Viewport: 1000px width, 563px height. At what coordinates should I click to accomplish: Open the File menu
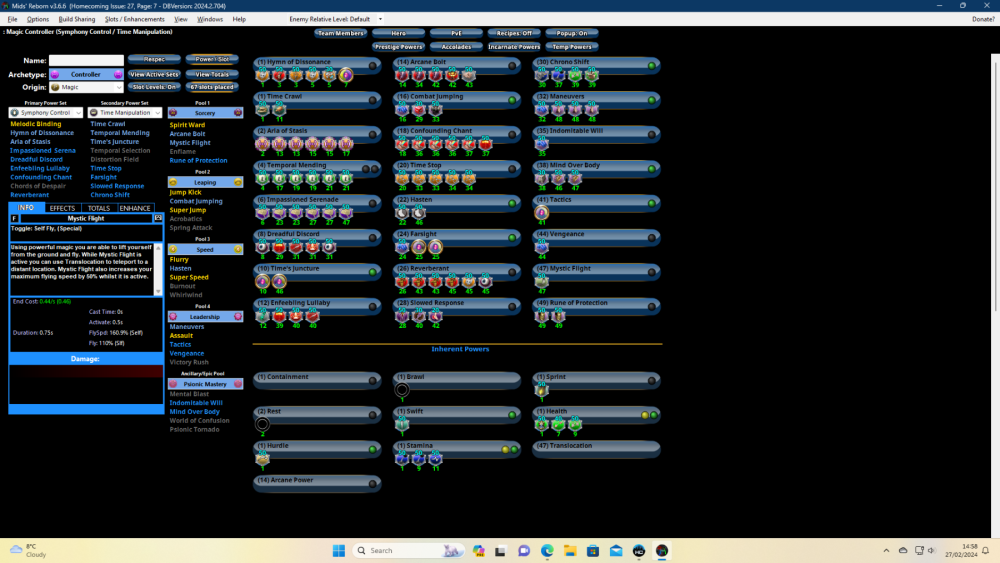click(x=12, y=19)
